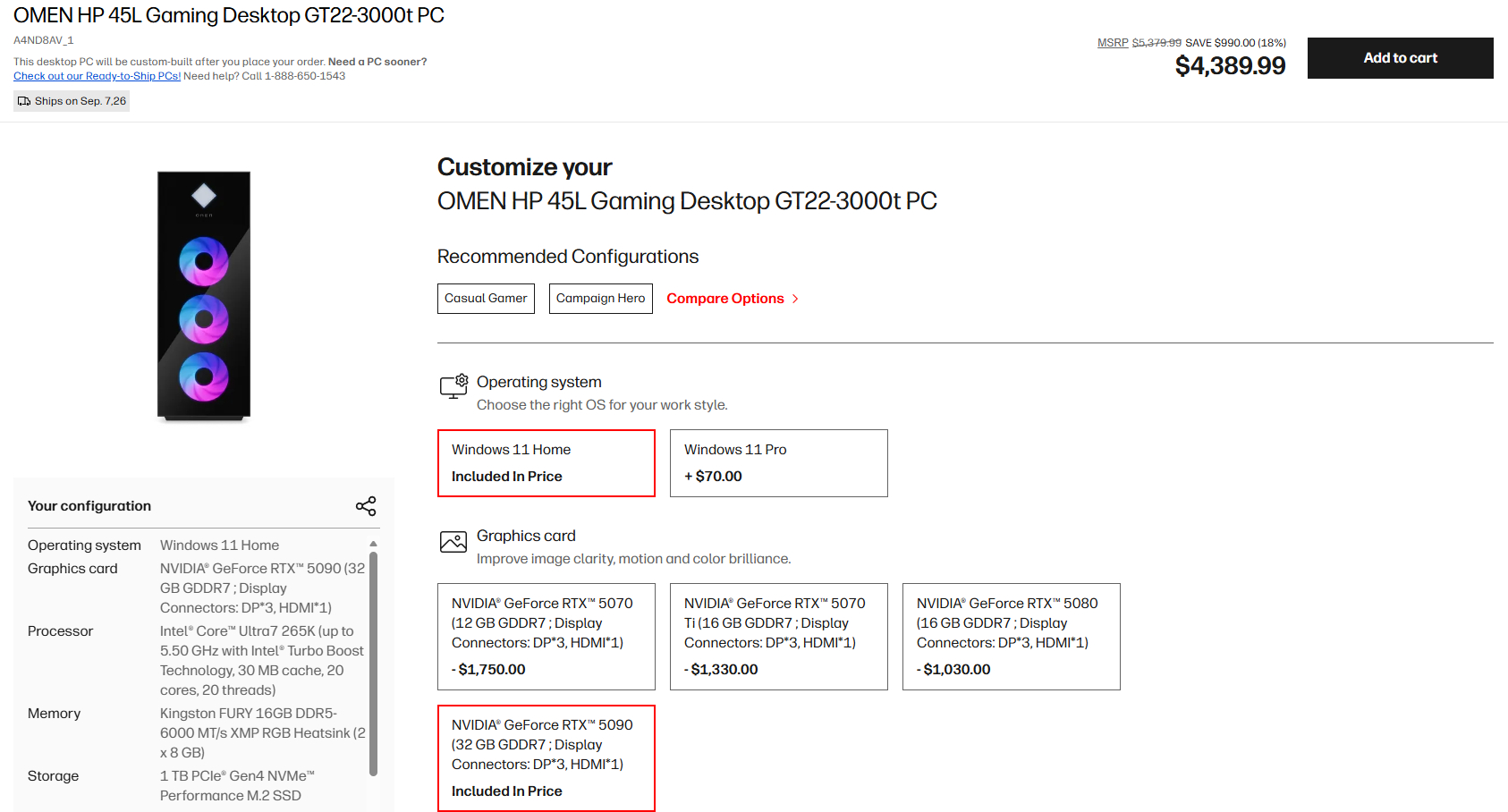Click the "Need a PC sooner?" text
The width and height of the screenshot is (1508, 812).
pyautogui.click(x=377, y=62)
